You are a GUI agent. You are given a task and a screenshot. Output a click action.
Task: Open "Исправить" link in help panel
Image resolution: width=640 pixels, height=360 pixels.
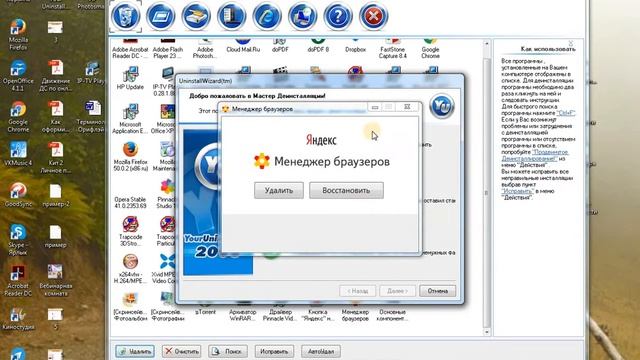(517, 191)
